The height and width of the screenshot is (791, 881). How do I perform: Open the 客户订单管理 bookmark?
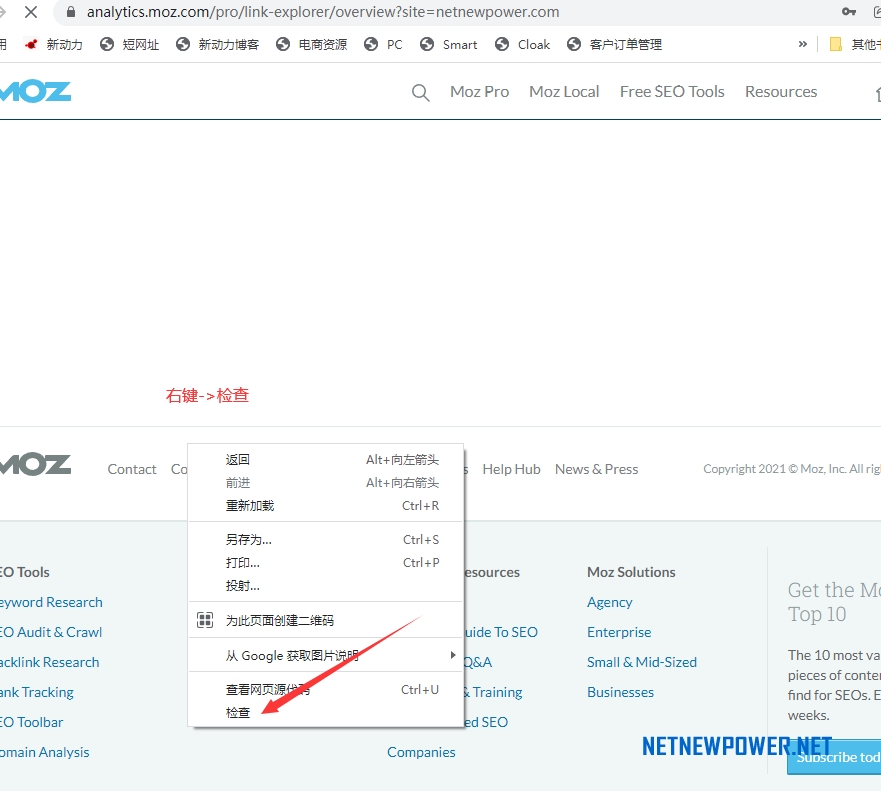[615, 44]
